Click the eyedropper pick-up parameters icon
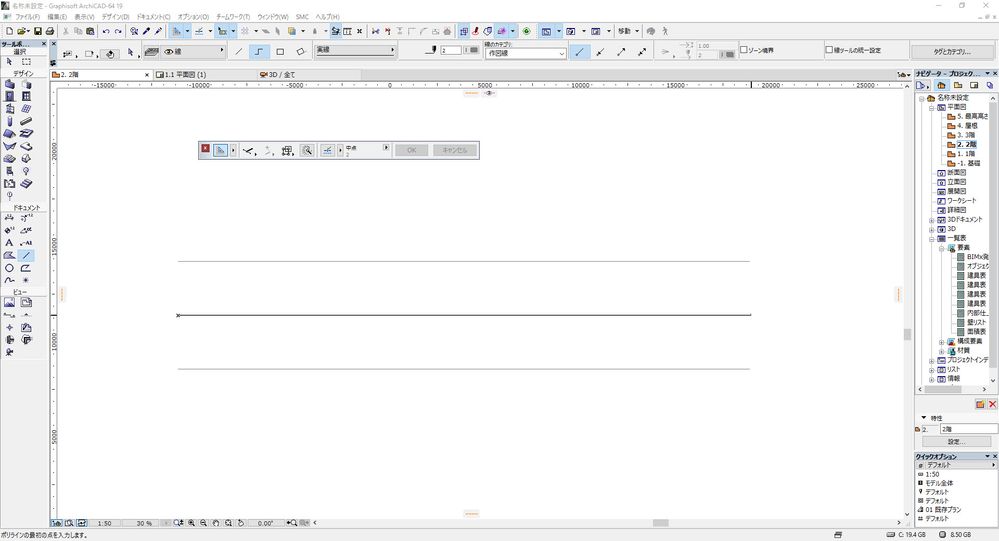The width and height of the screenshot is (999, 541). click(147, 31)
